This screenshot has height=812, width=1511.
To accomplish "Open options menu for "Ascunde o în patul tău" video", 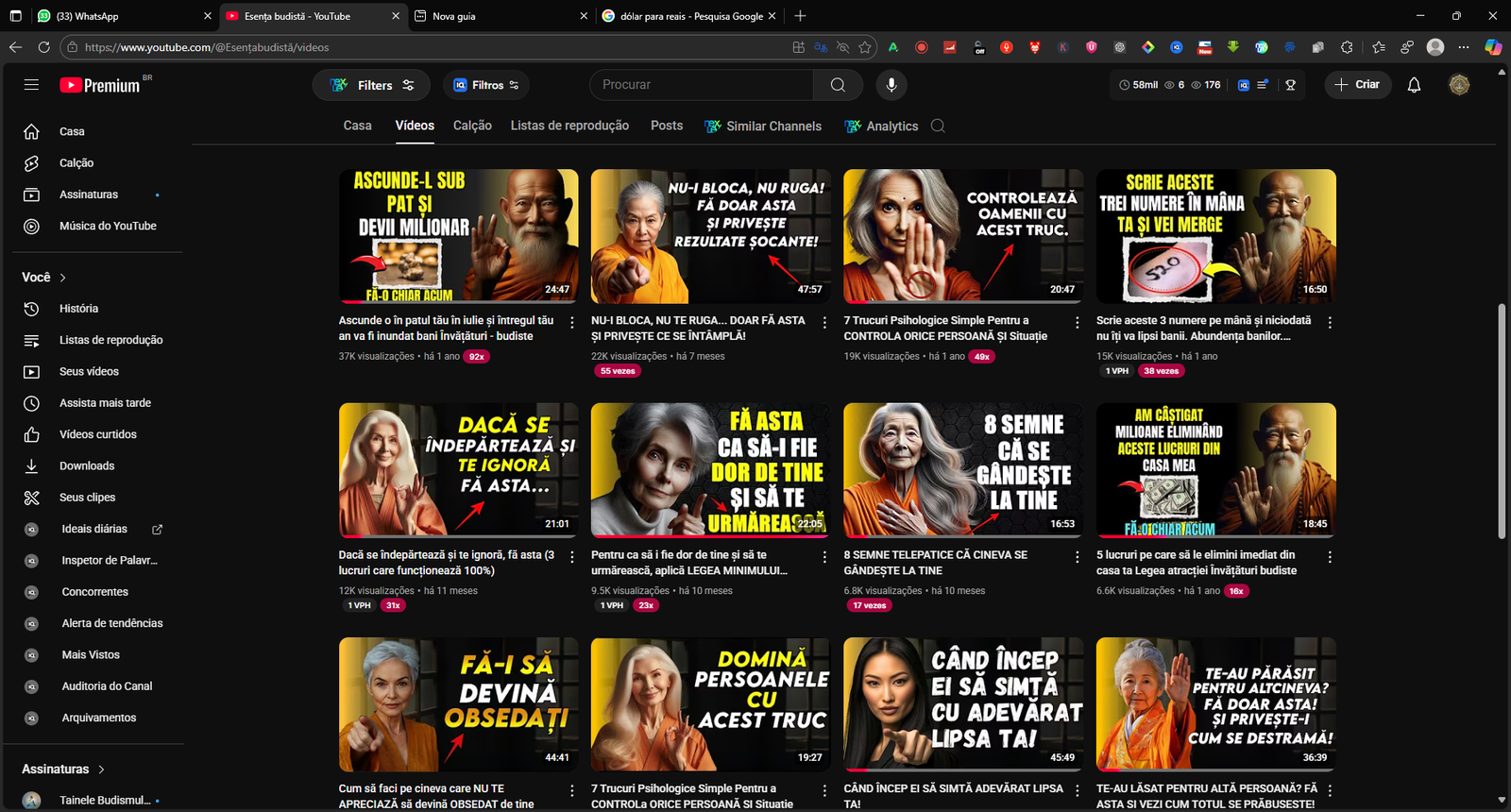I will click(x=572, y=322).
